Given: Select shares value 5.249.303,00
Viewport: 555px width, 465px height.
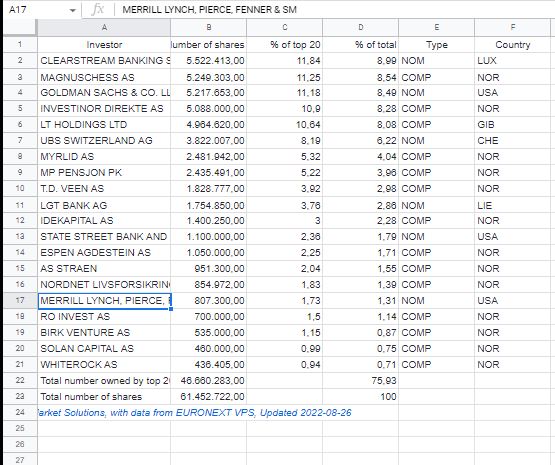Looking at the screenshot, I should point(208,77).
